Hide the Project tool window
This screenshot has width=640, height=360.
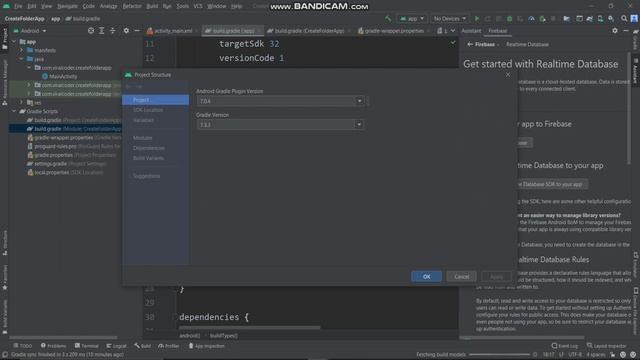tap(137, 31)
